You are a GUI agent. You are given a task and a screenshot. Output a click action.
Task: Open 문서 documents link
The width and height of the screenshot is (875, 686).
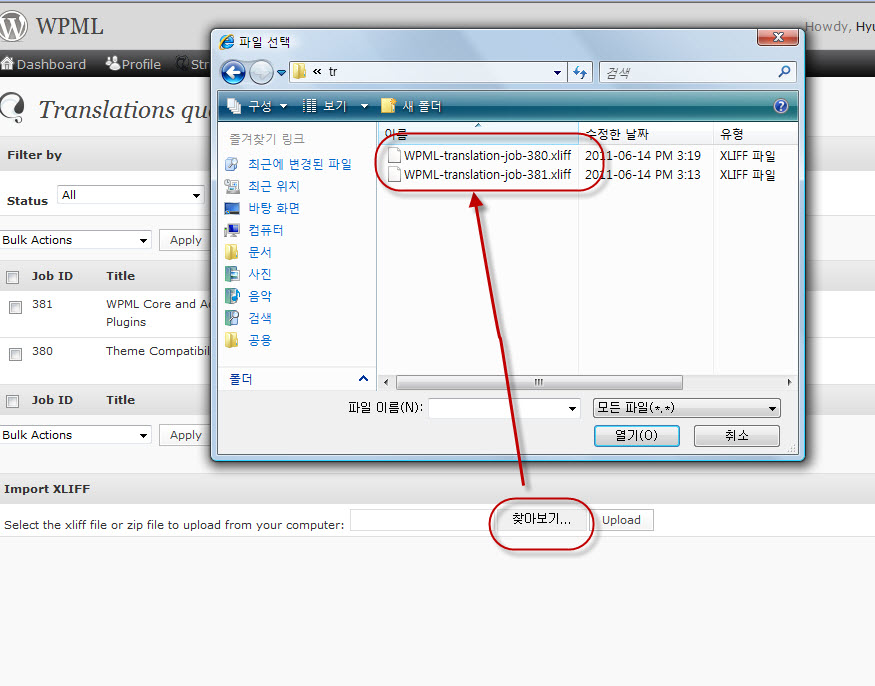coord(259,252)
